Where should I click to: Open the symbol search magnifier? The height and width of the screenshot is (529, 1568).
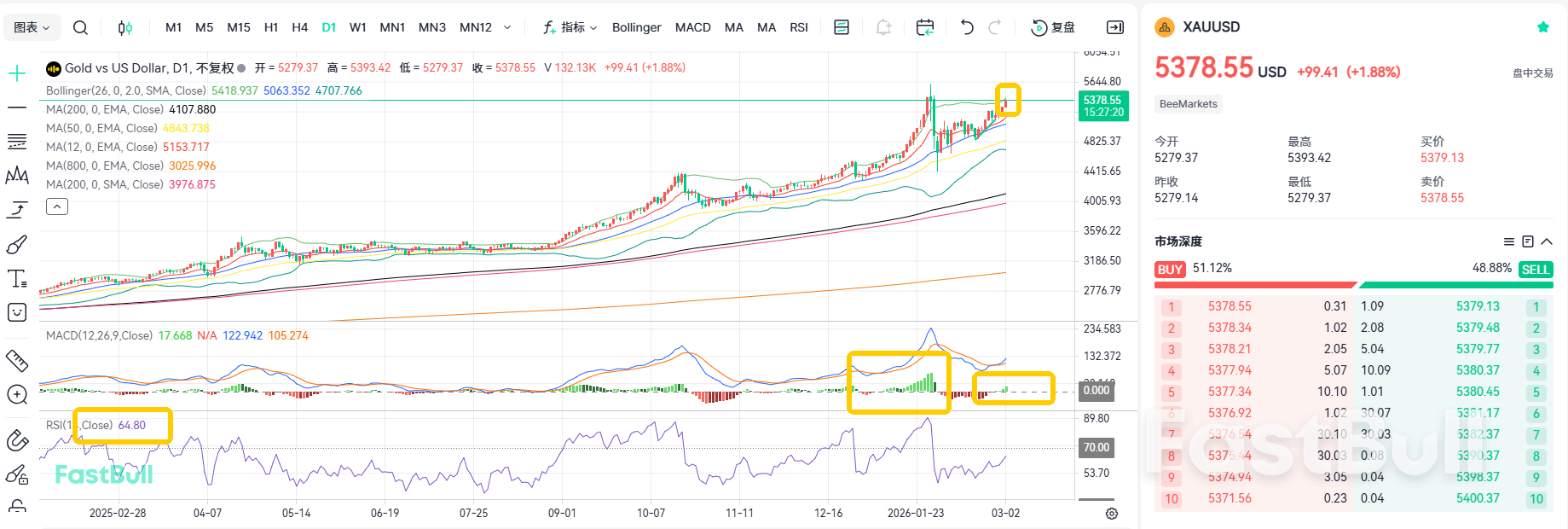click(80, 27)
